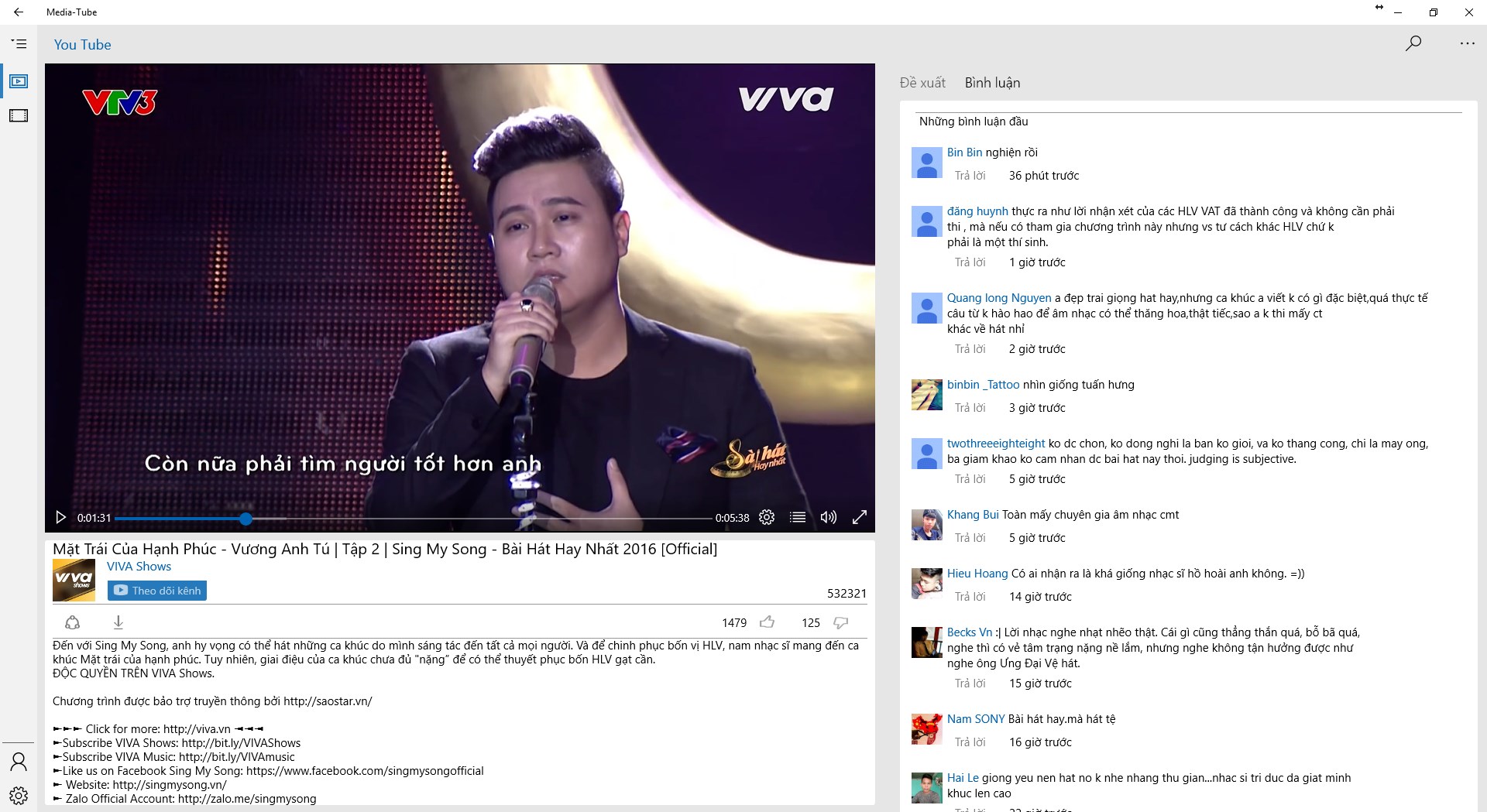Click Nam SONY's avatar picture
The image size is (1487, 812).
[926, 729]
